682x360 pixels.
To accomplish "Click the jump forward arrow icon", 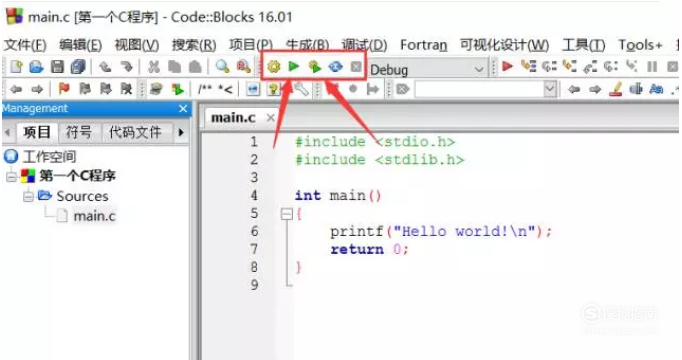I will [37, 89].
